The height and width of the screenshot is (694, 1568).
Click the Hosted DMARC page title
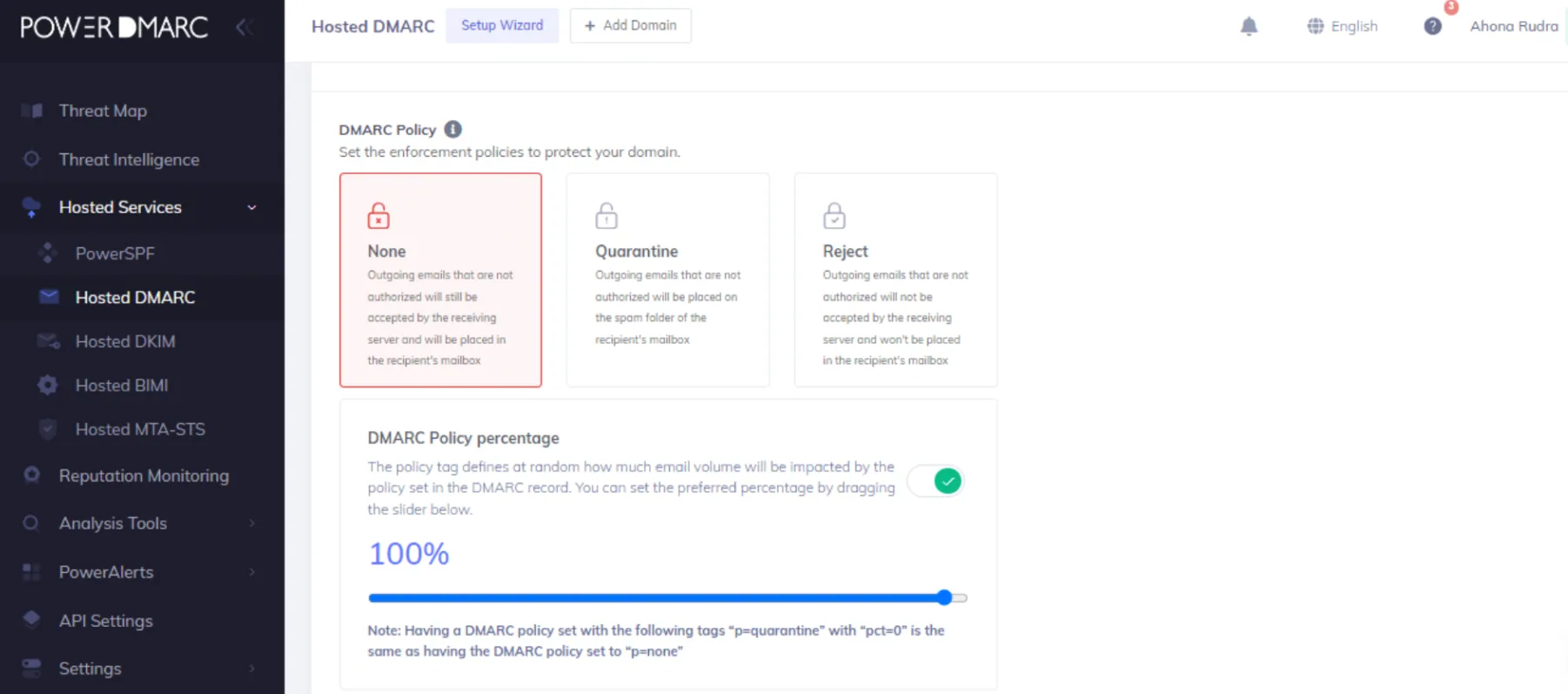pyautogui.click(x=373, y=26)
